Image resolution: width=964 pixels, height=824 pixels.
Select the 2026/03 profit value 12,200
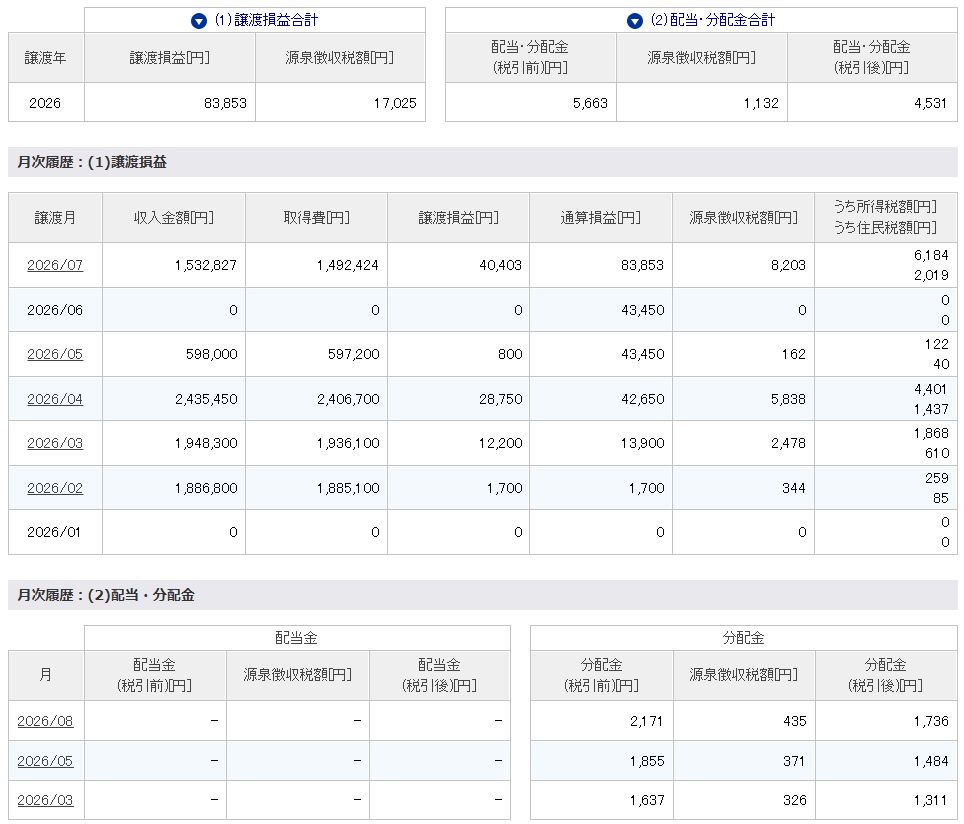500,443
